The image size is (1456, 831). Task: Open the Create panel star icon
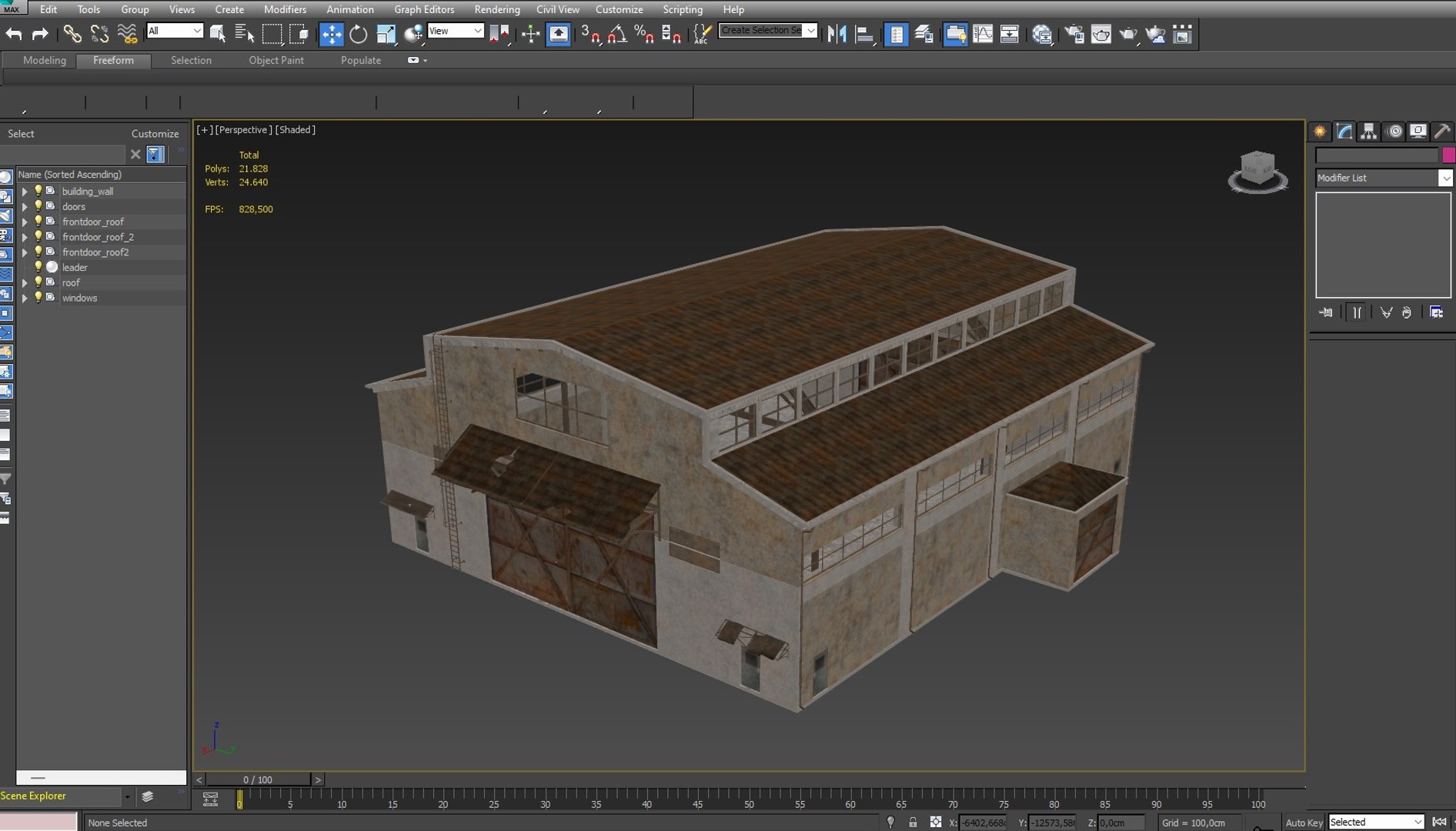pos(1321,132)
